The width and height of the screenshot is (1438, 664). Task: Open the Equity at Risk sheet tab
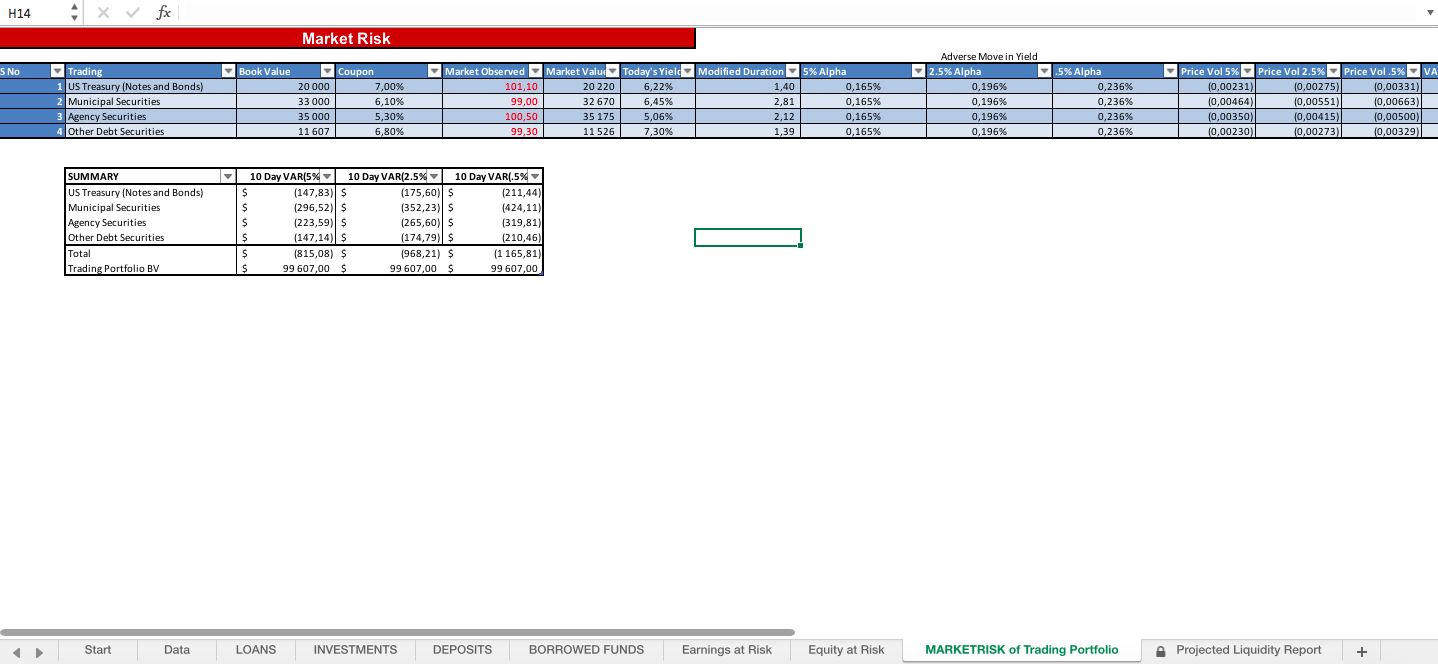[x=845, y=649]
